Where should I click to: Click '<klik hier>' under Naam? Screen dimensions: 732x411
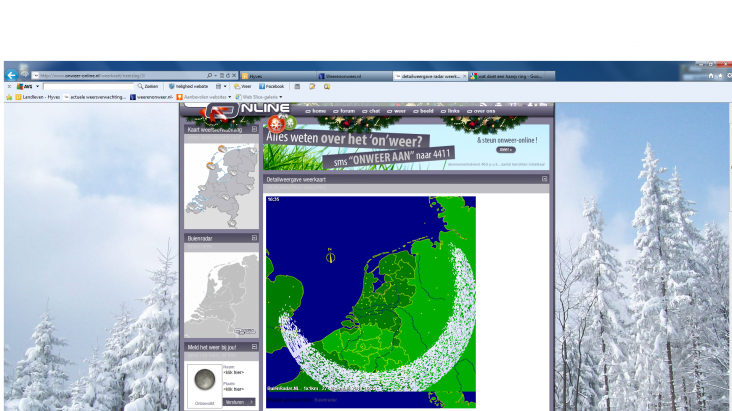pos(233,373)
